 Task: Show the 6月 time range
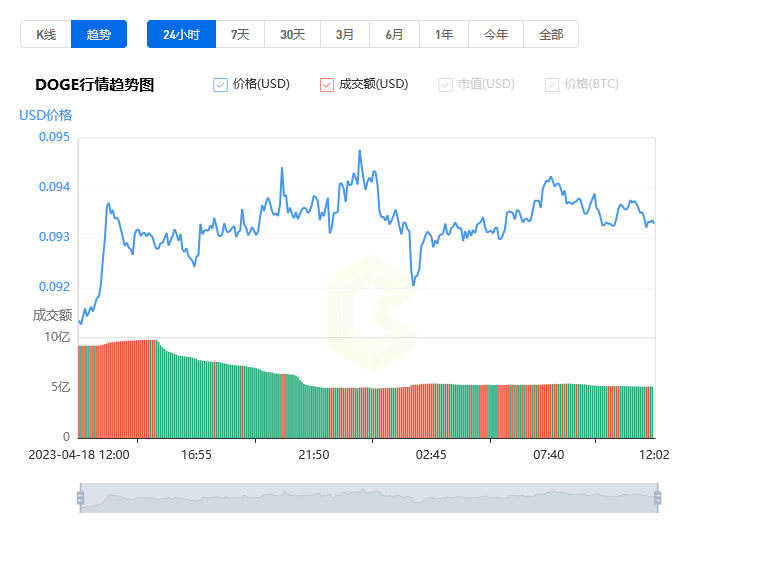coord(394,34)
